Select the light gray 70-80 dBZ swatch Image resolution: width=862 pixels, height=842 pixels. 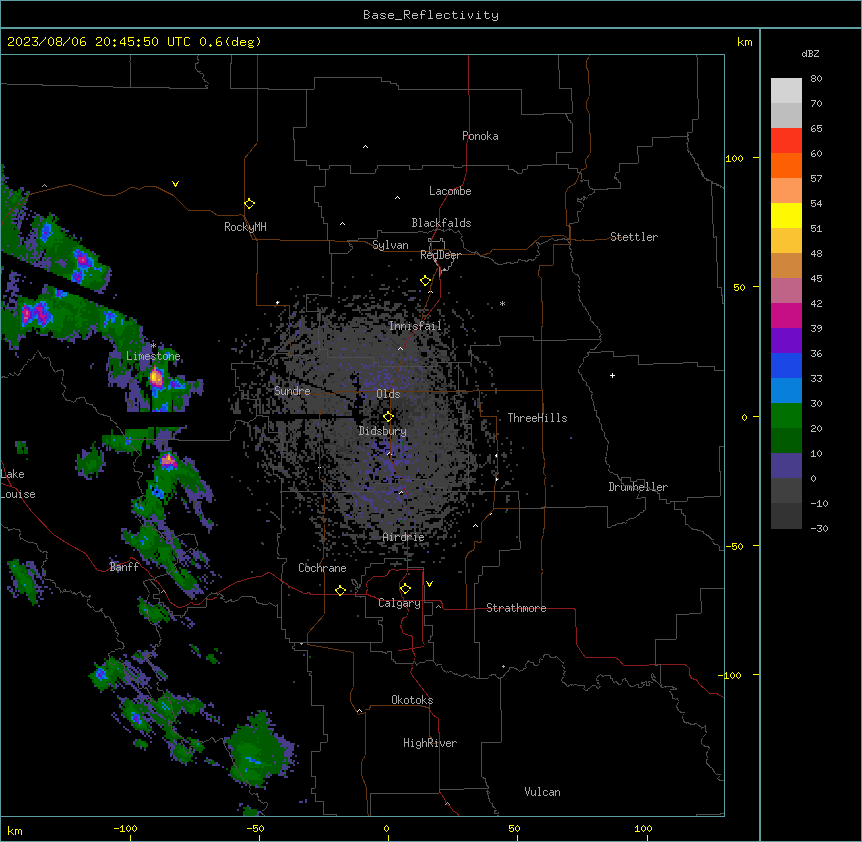point(786,91)
